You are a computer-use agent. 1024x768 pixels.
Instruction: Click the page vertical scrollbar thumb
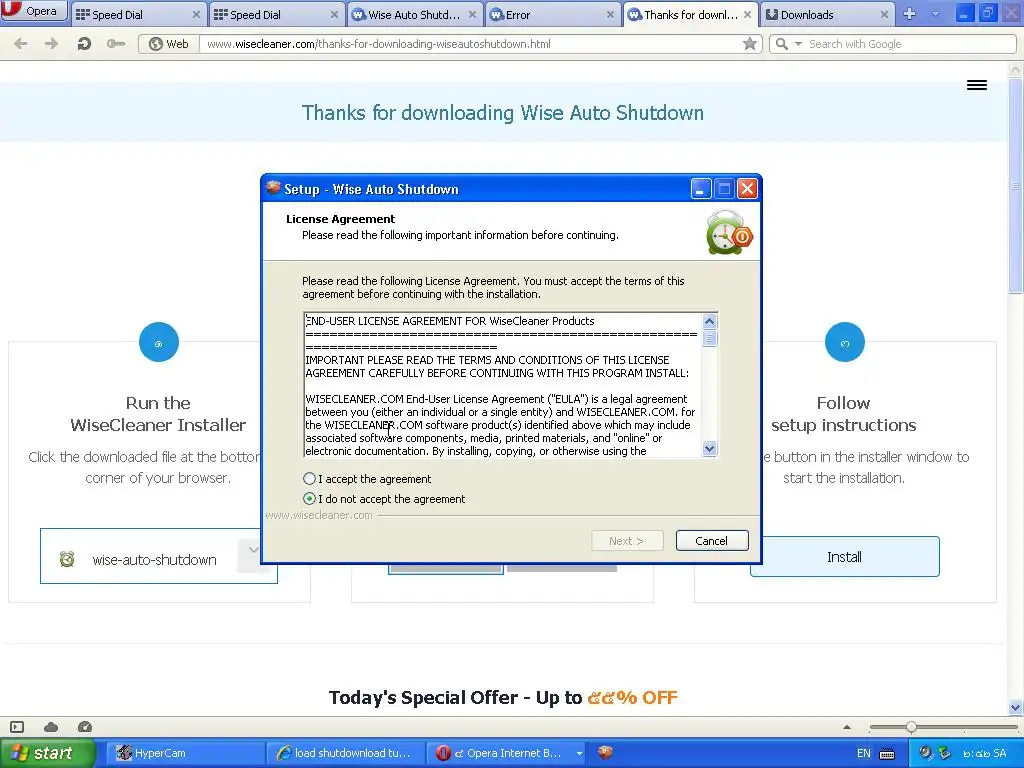pyautogui.click(x=1016, y=186)
